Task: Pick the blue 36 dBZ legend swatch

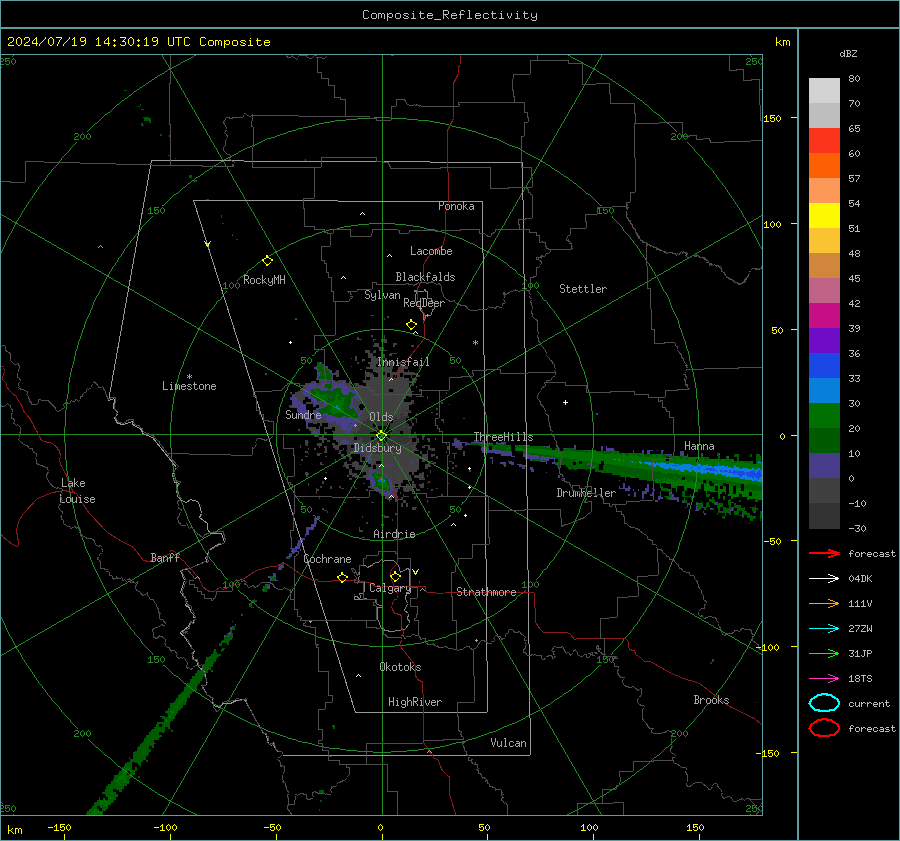Action: tap(824, 366)
